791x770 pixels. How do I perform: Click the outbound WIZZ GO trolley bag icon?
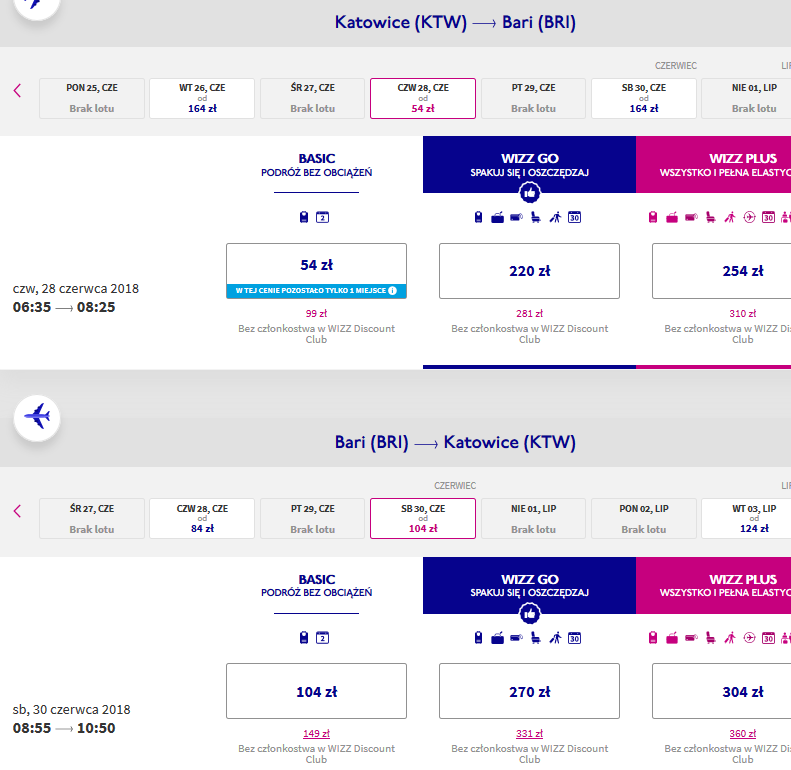pos(497,217)
